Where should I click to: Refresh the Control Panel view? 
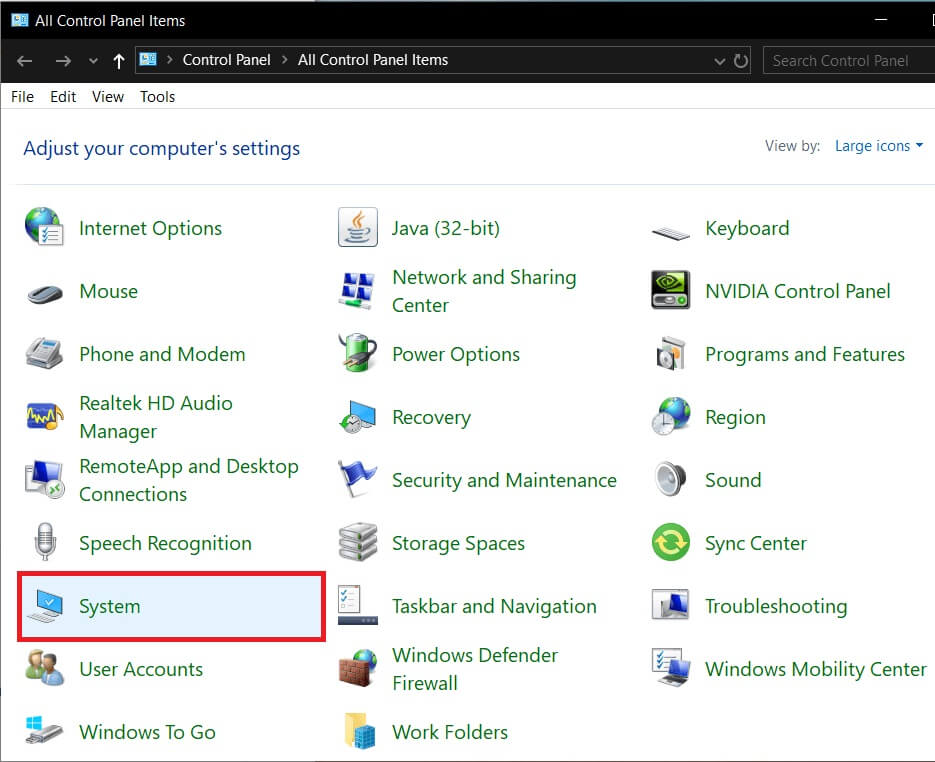point(741,61)
